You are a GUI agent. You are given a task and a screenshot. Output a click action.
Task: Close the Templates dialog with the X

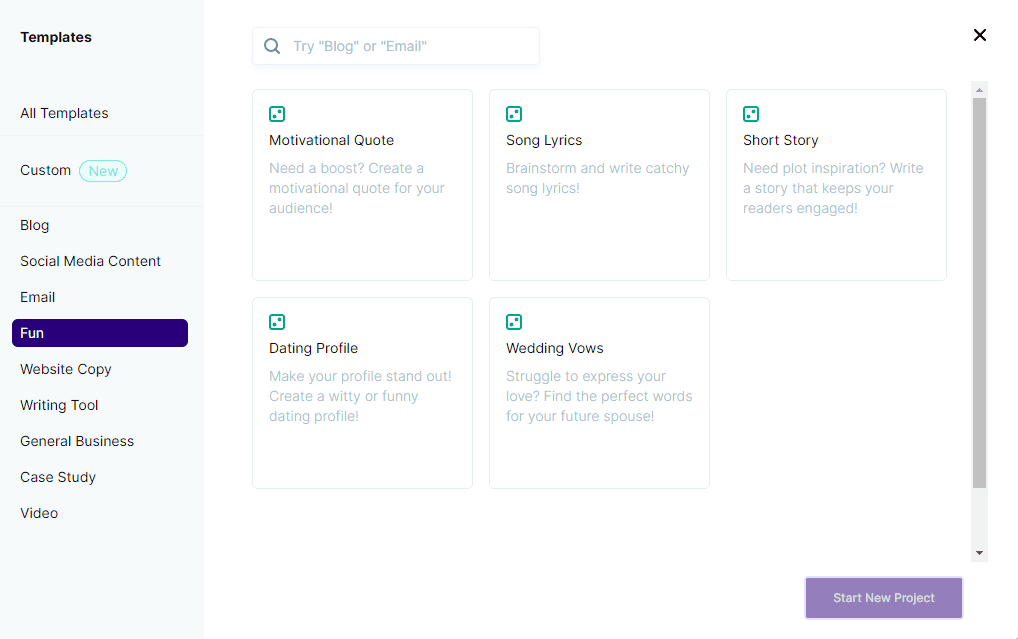coord(979,35)
